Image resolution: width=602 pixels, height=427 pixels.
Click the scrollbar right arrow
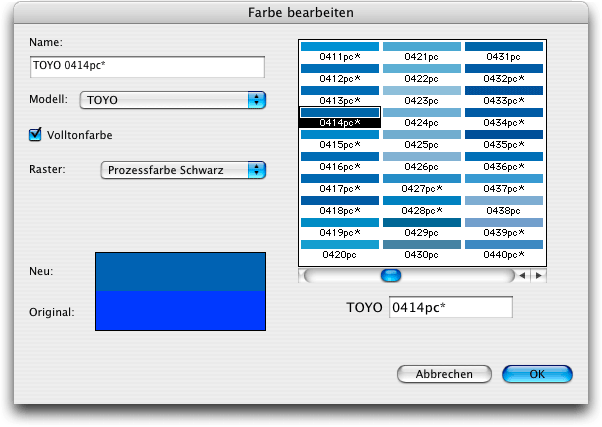539,275
